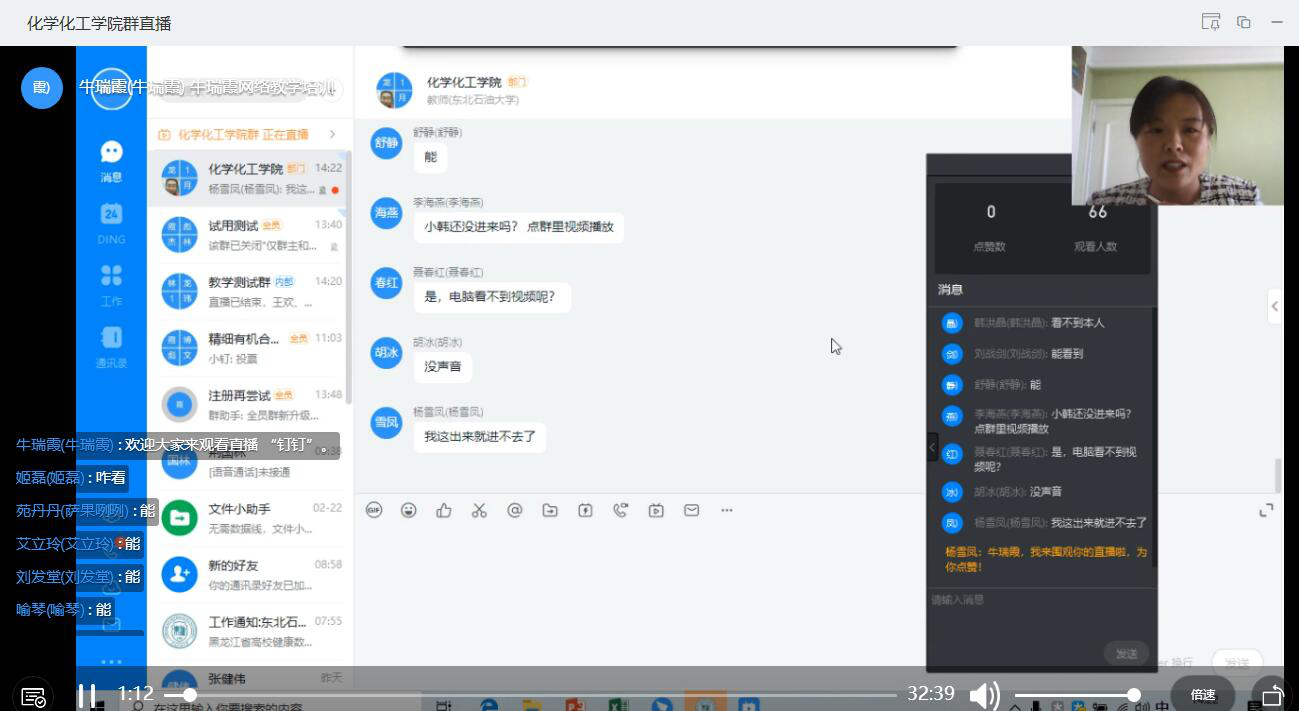Mute the player volume speaker icon
This screenshot has width=1299, height=711.
(984, 694)
